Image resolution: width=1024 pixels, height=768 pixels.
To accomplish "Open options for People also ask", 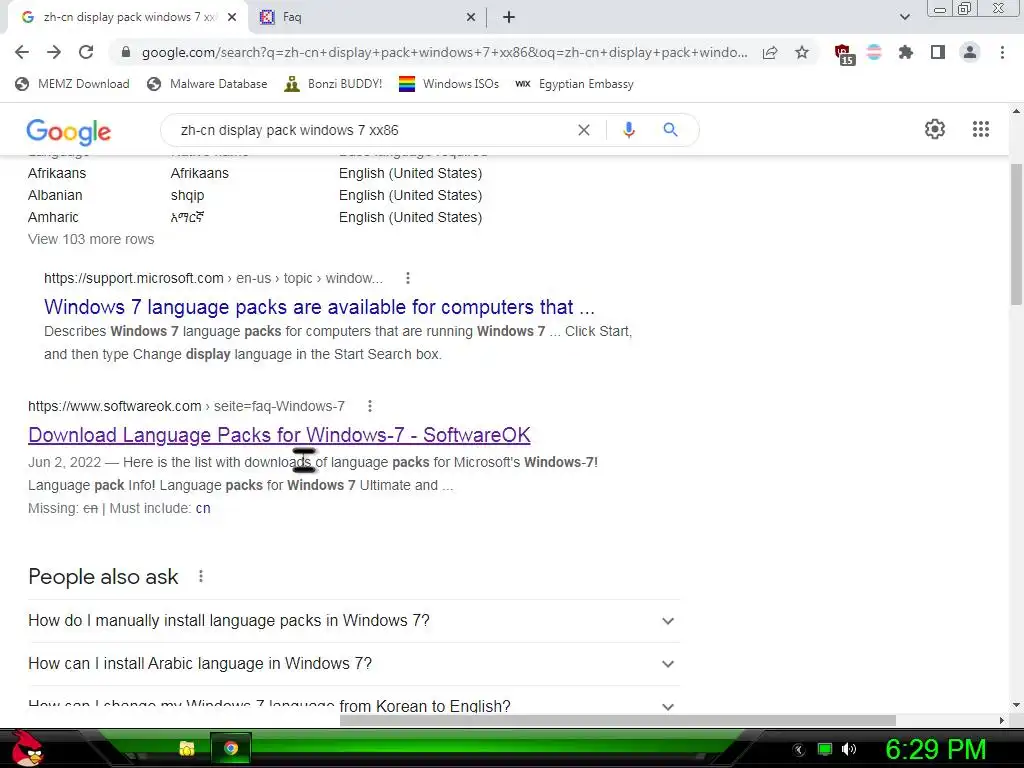I will [200, 577].
